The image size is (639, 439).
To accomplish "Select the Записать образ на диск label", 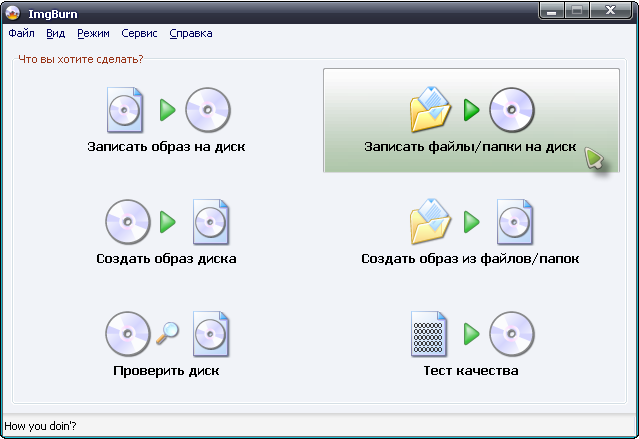I will tap(166, 147).
